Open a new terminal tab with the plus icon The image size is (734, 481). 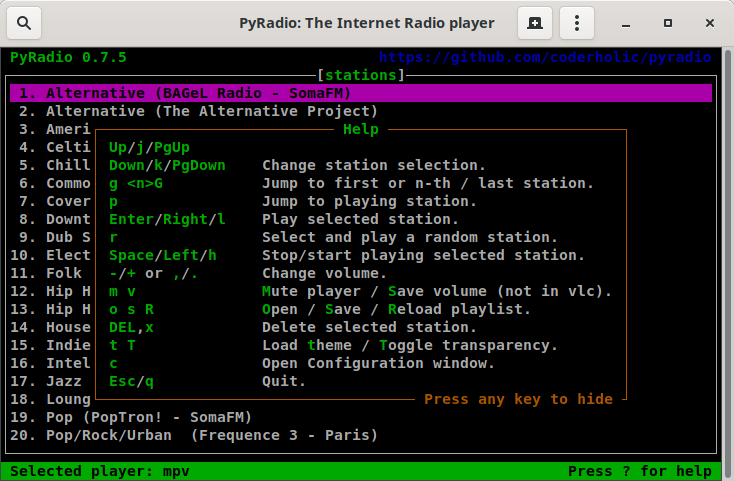(535, 23)
